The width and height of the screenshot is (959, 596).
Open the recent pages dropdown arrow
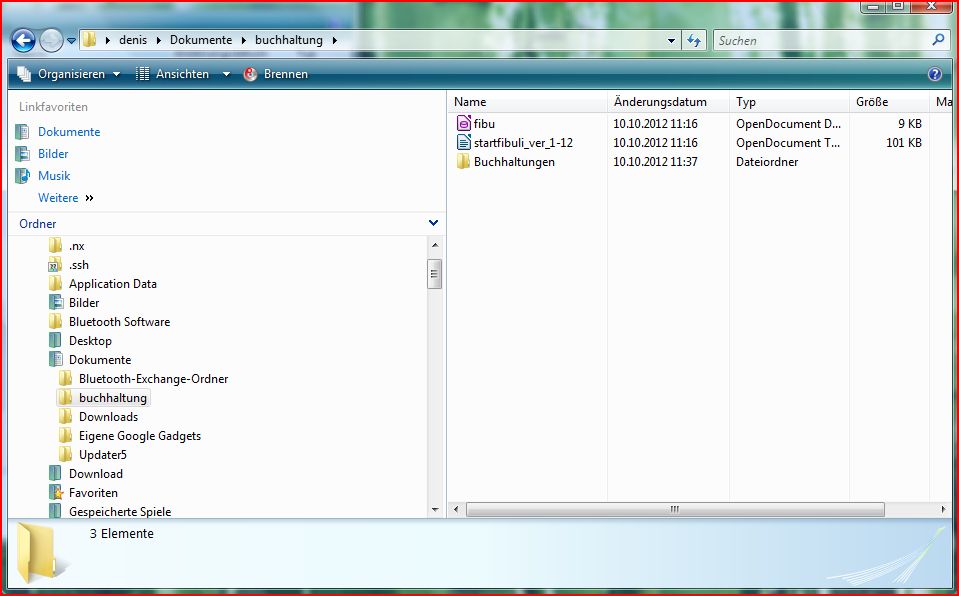[x=72, y=41]
